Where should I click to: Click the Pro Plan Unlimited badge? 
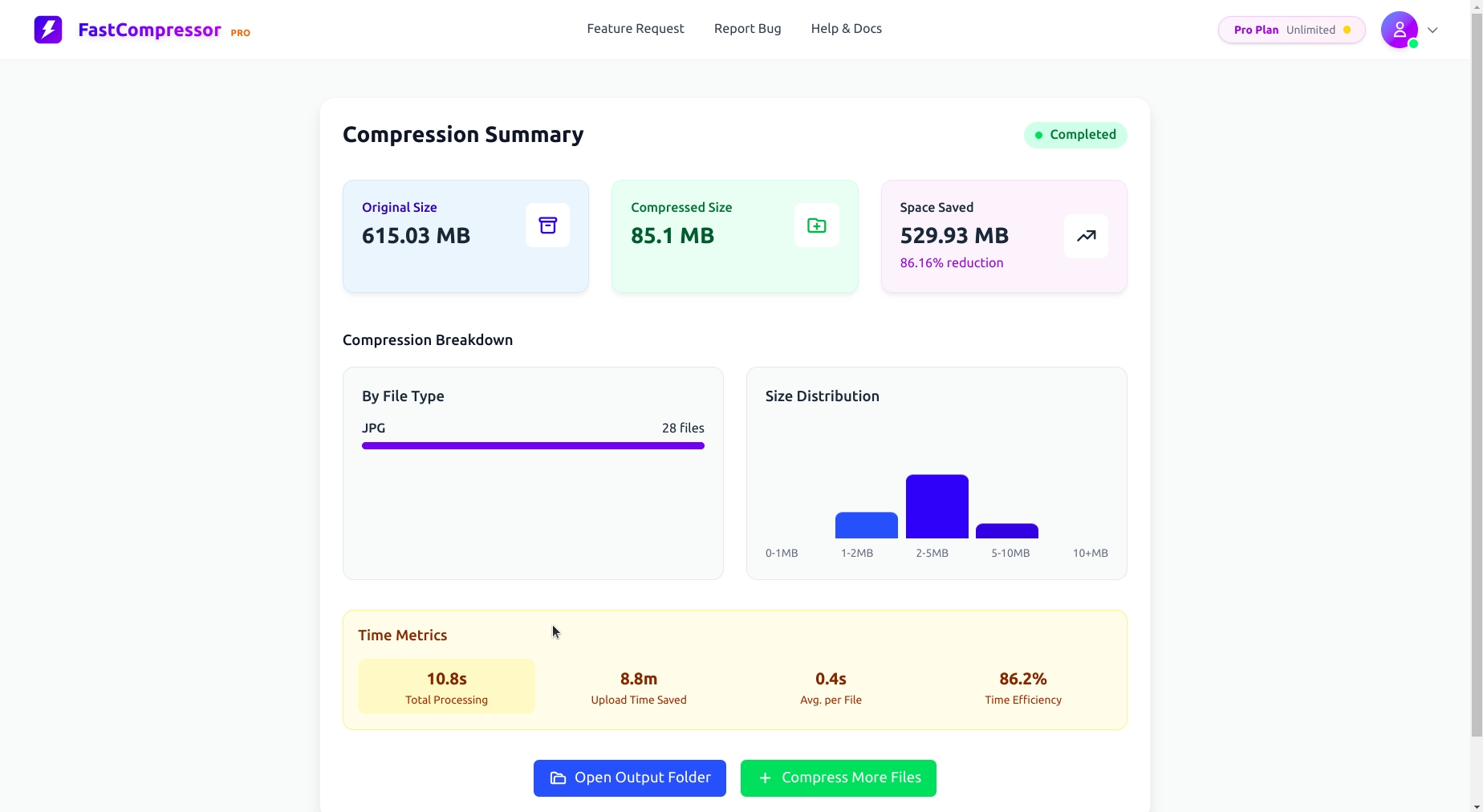tap(1292, 30)
